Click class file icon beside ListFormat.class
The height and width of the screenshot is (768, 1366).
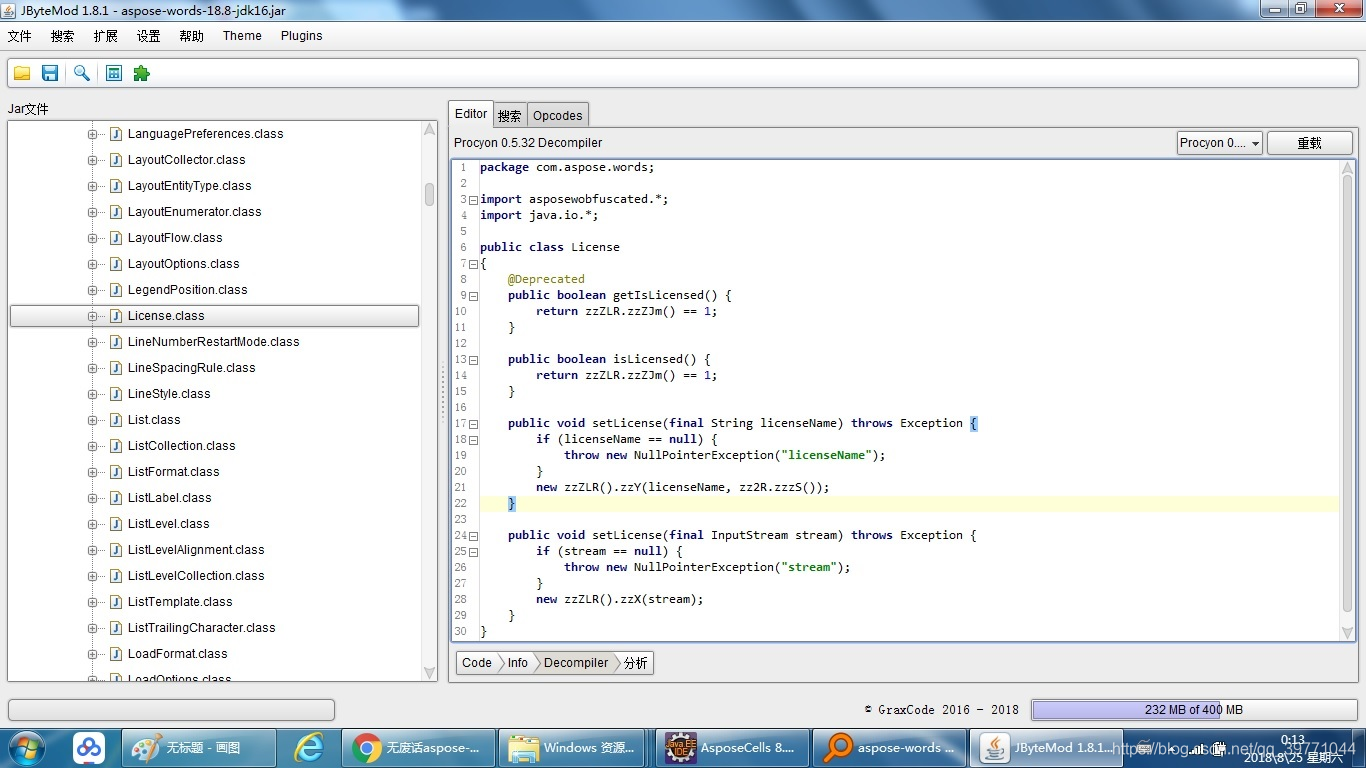click(x=116, y=472)
